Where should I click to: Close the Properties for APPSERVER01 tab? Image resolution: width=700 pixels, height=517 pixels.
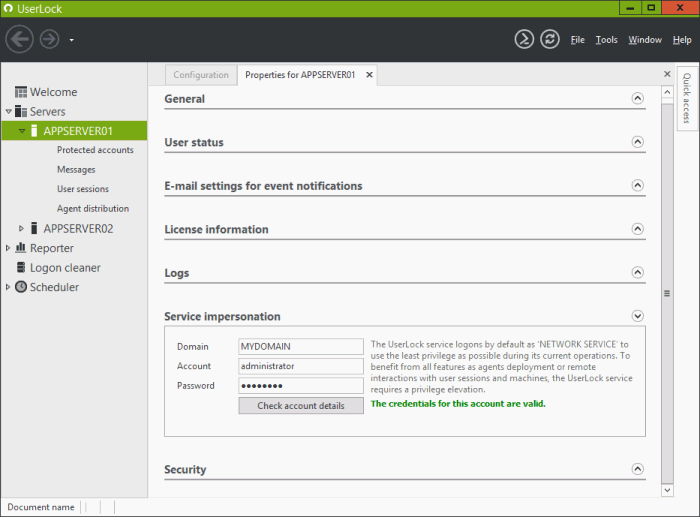coord(369,75)
